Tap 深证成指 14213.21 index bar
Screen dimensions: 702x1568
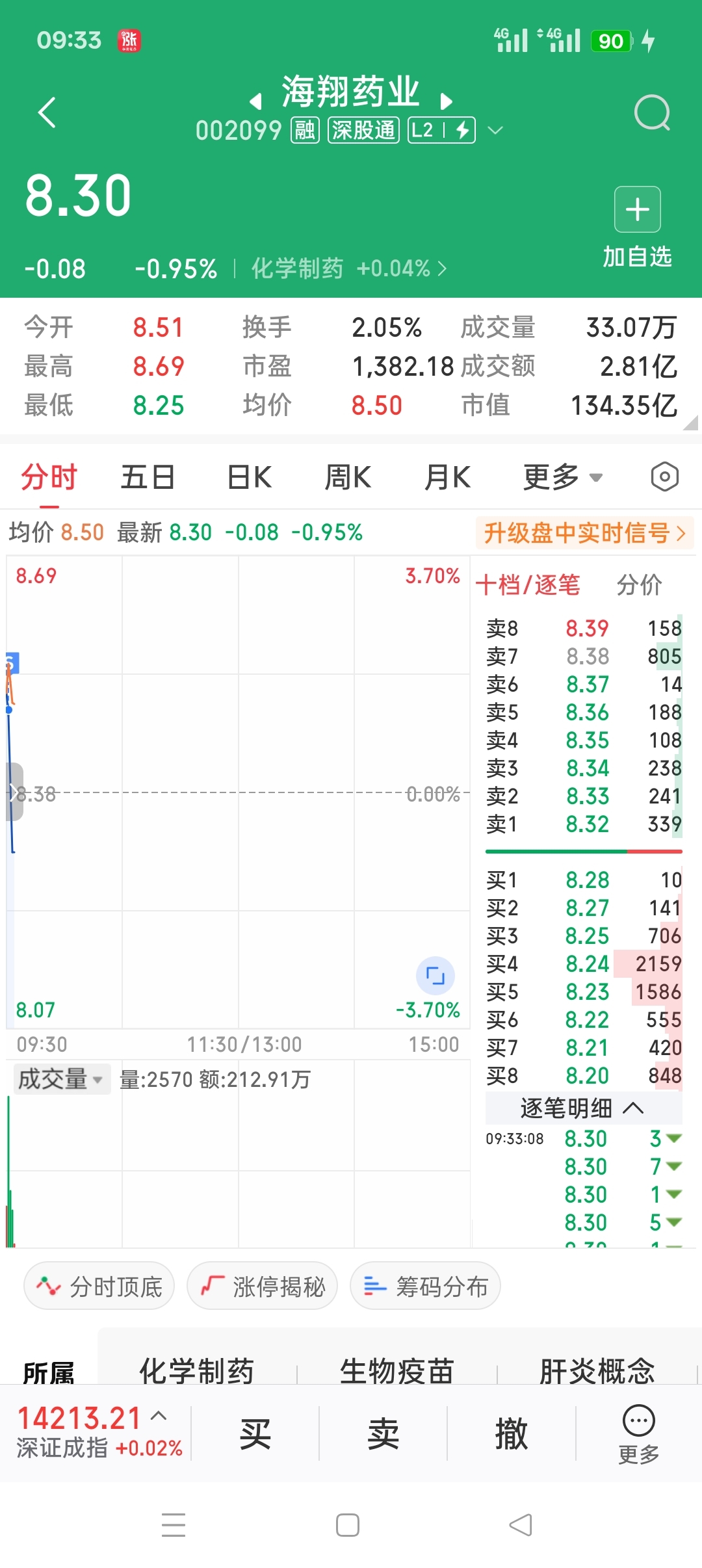[x=99, y=1433]
